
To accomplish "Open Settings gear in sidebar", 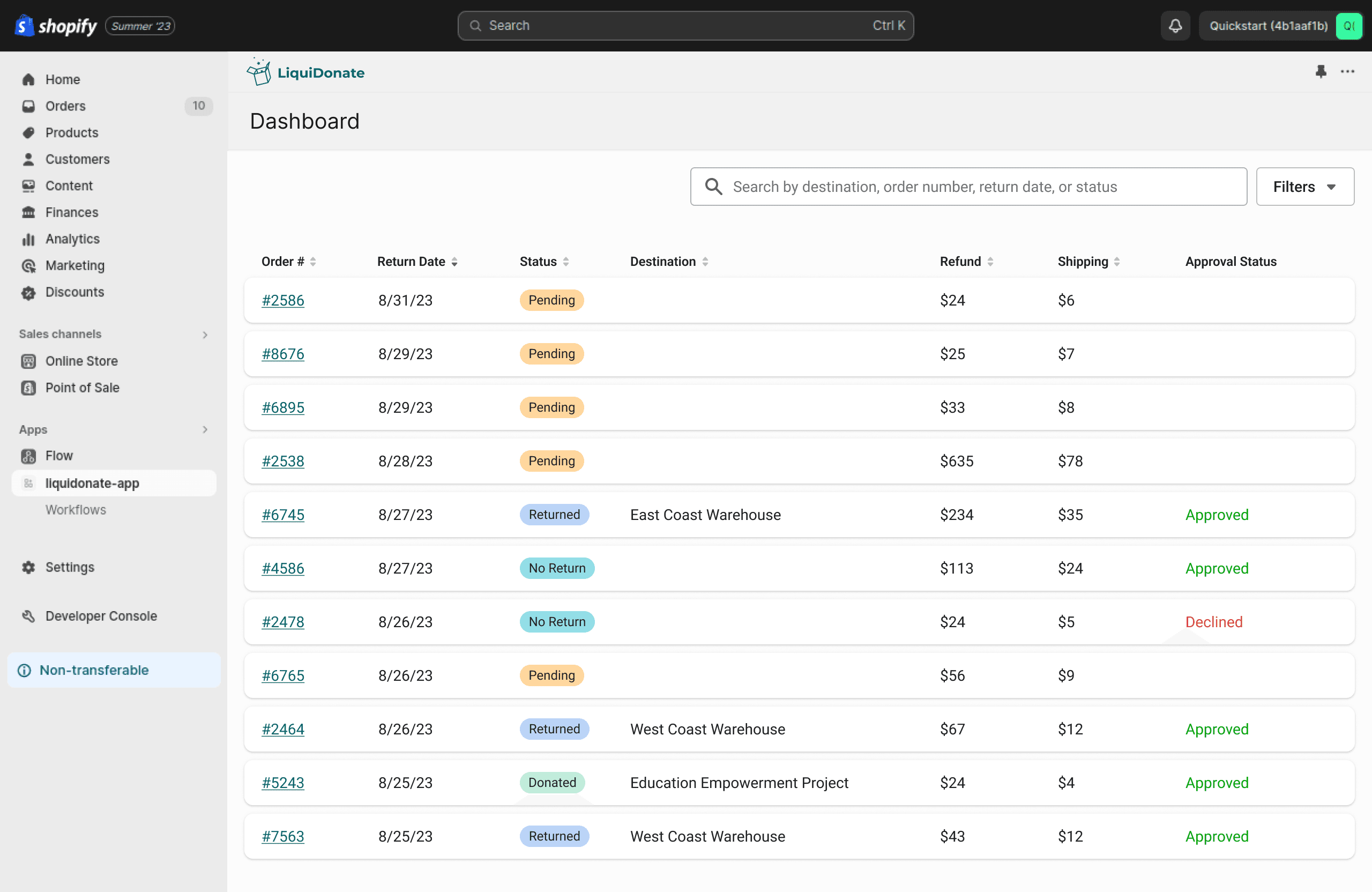I will coord(69,567).
